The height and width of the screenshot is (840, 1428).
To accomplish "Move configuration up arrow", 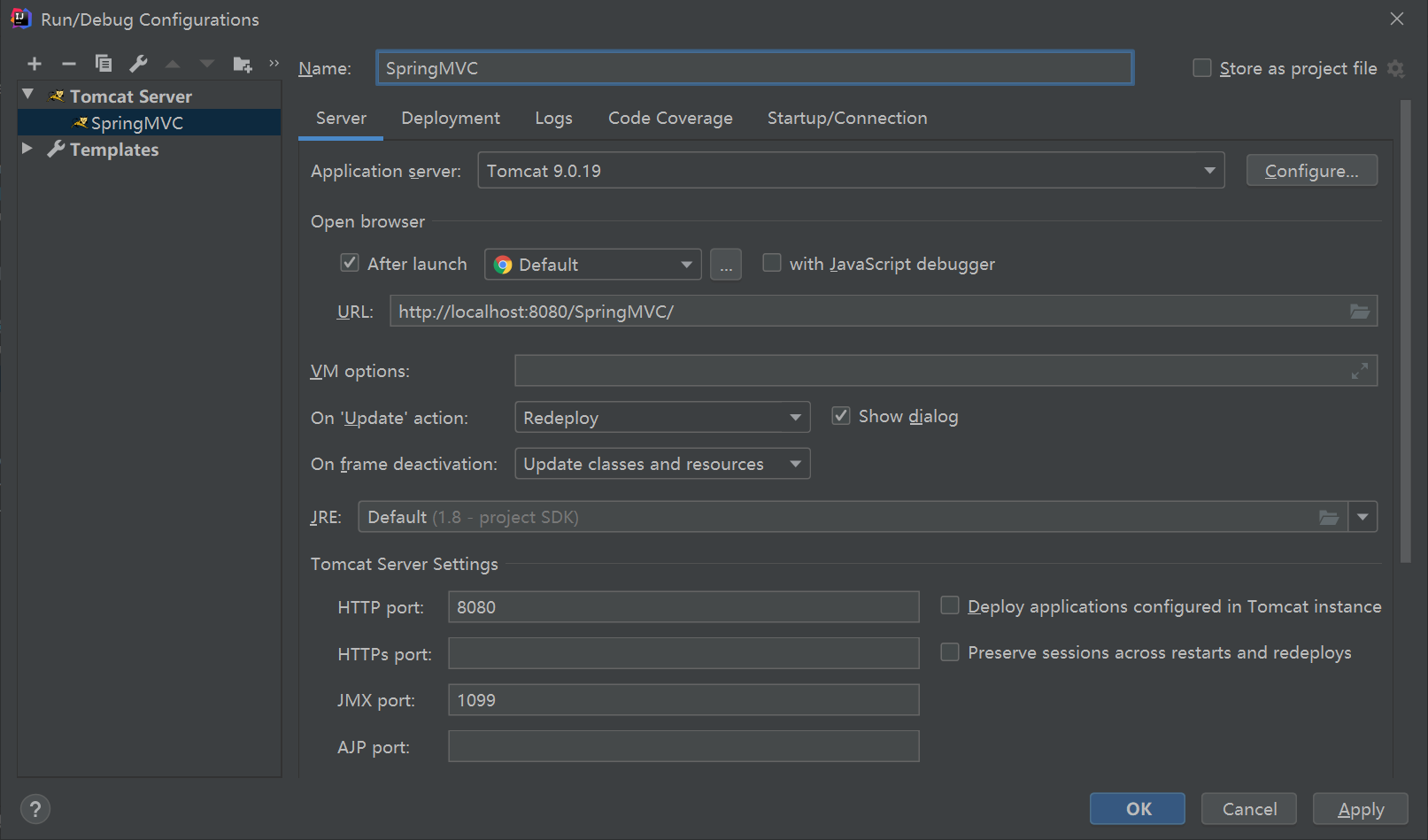I will click(173, 64).
